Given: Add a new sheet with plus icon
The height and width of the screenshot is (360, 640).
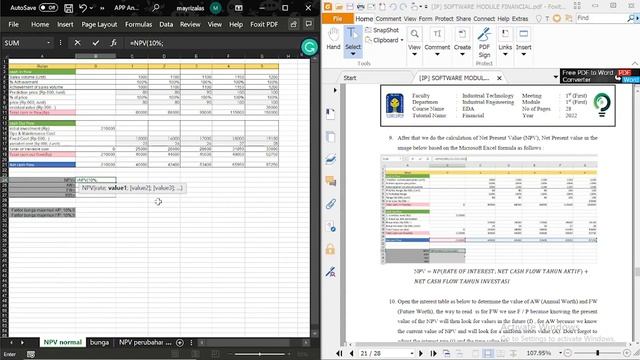Looking at the screenshot, I should (x=180, y=343).
